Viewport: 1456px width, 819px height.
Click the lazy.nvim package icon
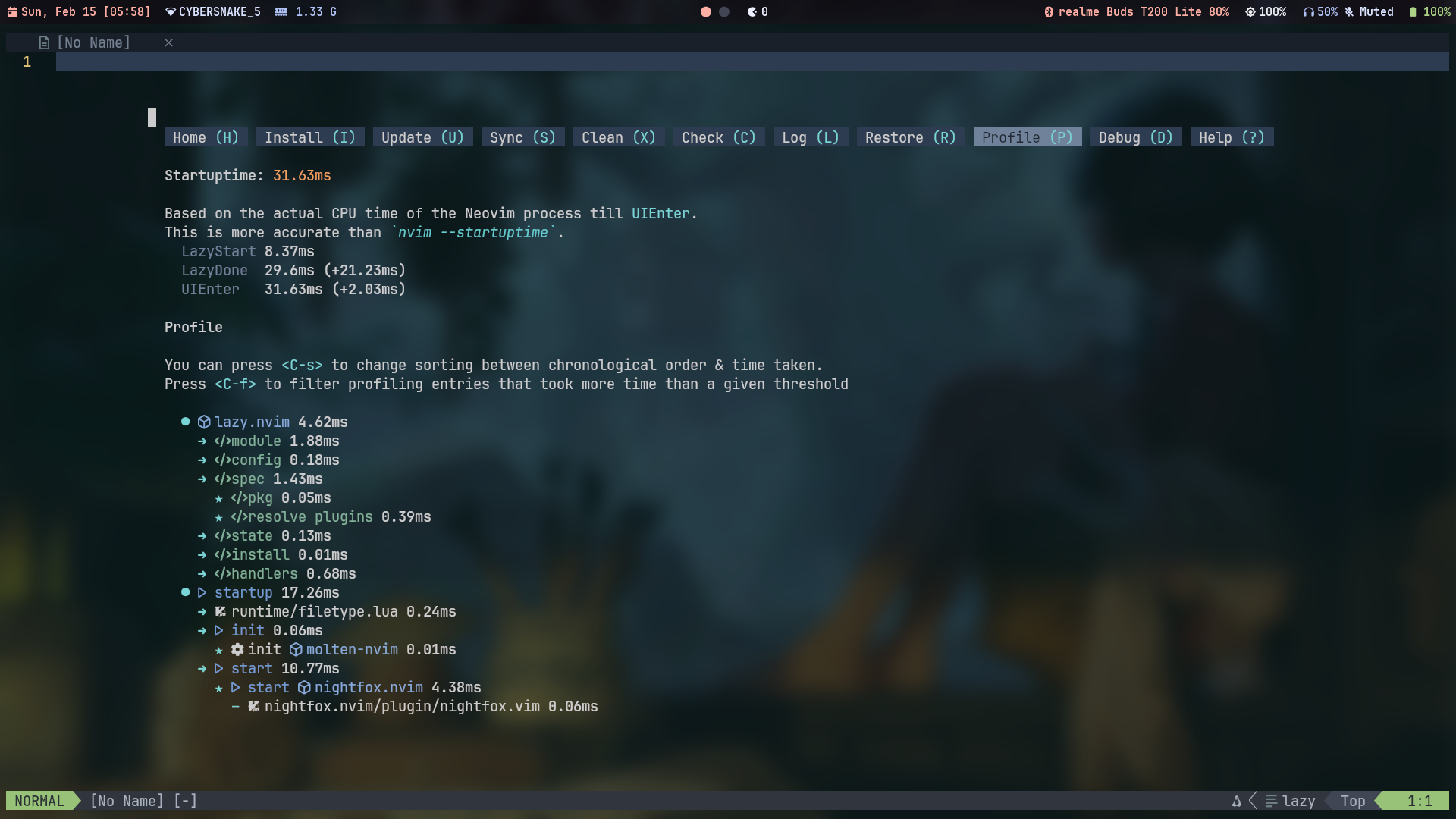[203, 422]
